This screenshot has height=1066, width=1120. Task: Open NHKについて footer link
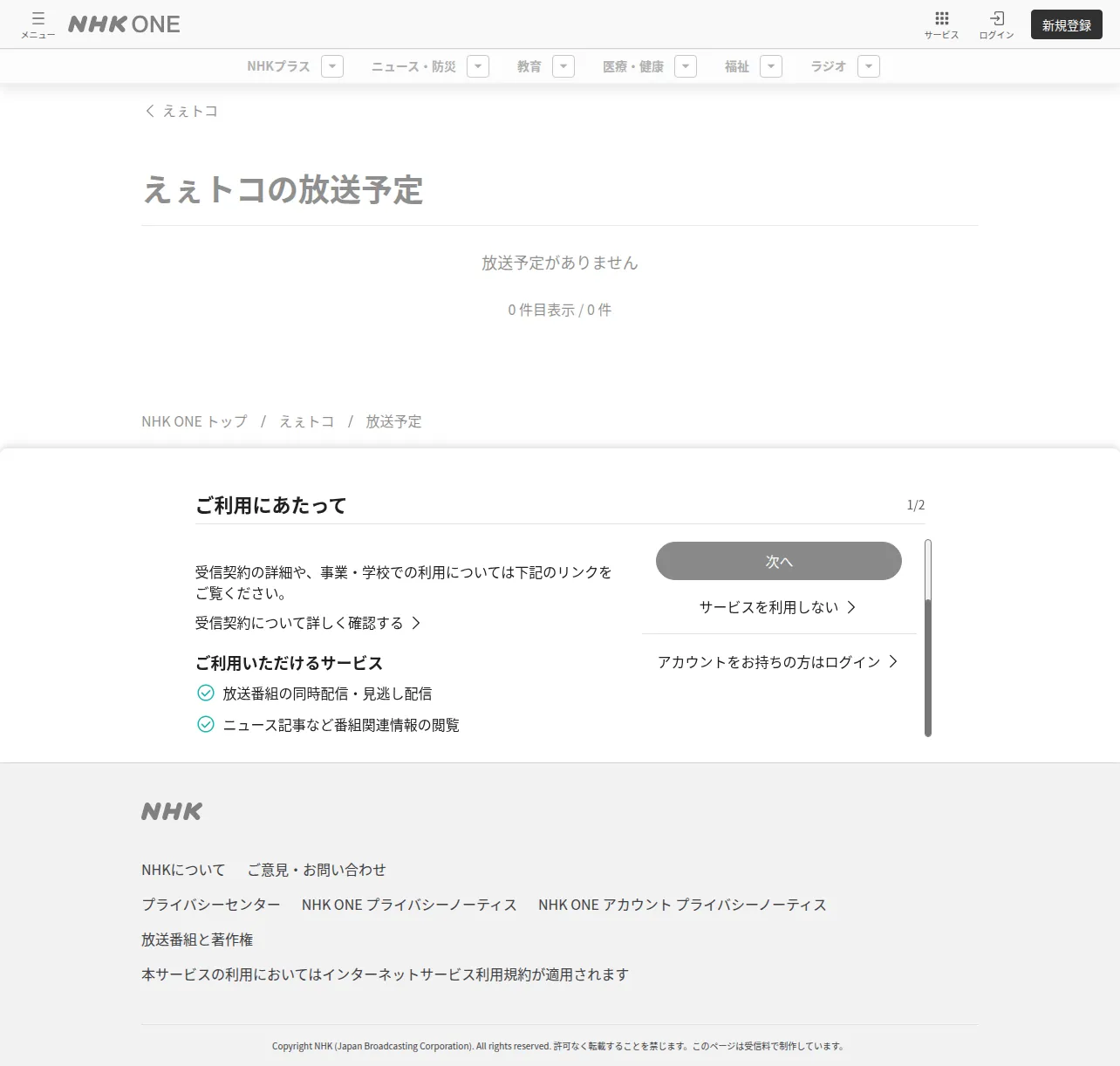click(183, 870)
